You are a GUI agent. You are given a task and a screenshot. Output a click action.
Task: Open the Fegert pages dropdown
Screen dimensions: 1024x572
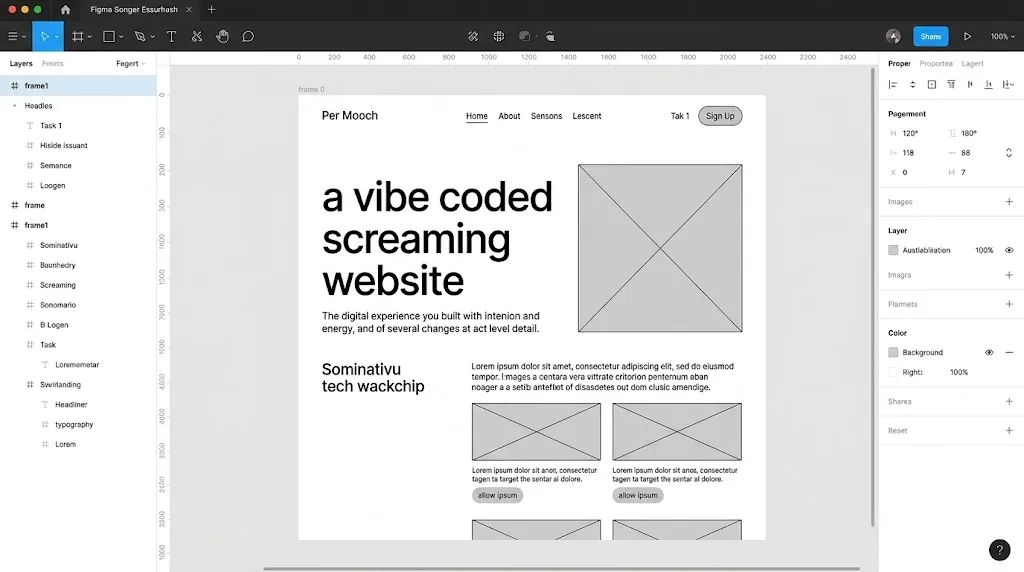click(131, 63)
